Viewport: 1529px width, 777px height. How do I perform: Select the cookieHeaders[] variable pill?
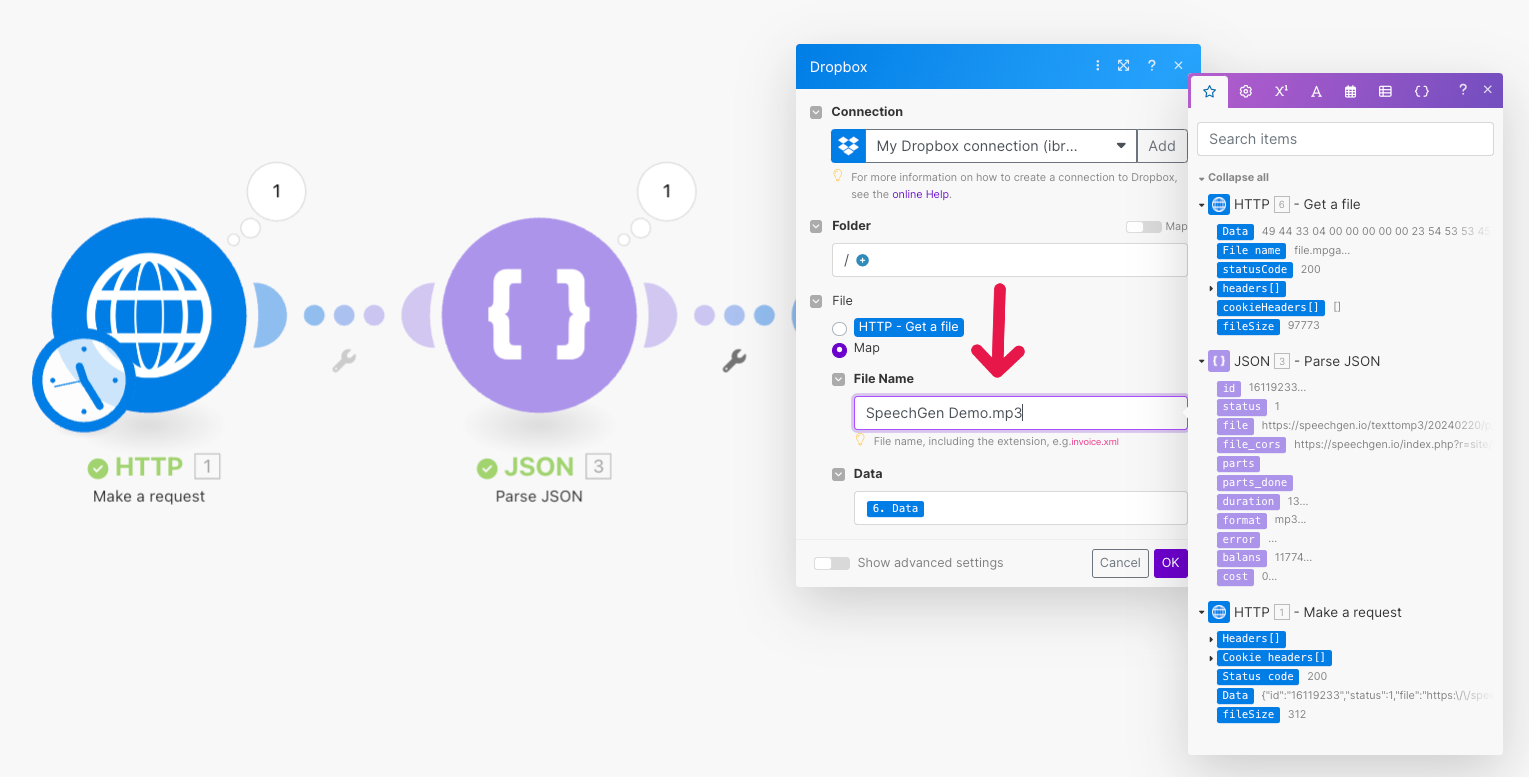pos(1270,308)
